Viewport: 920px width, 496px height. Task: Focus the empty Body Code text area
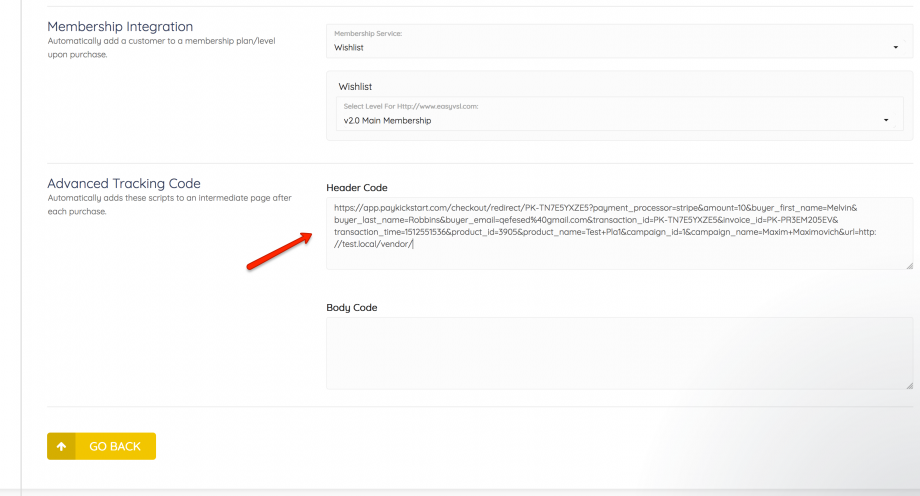click(619, 353)
